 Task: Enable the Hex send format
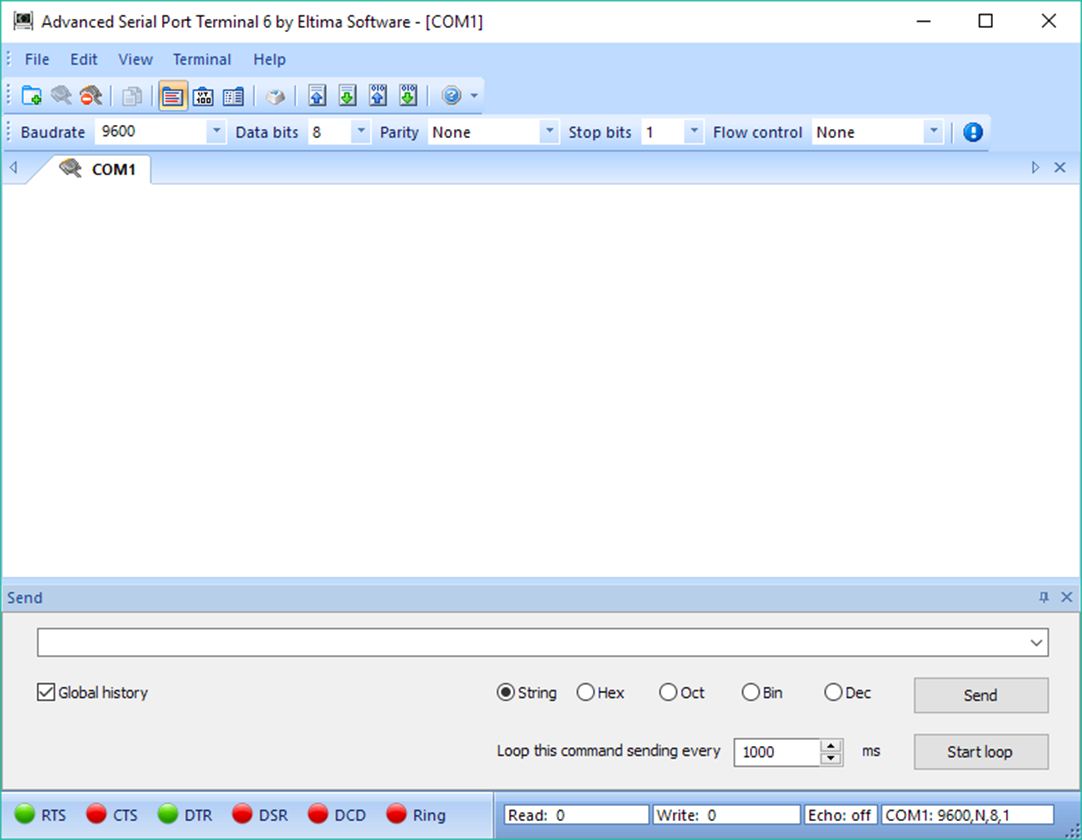[585, 692]
